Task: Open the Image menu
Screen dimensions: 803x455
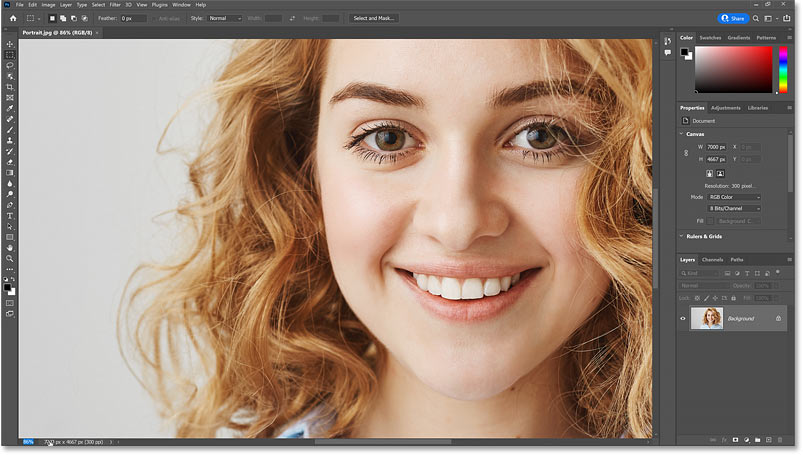Action: [48, 5]
